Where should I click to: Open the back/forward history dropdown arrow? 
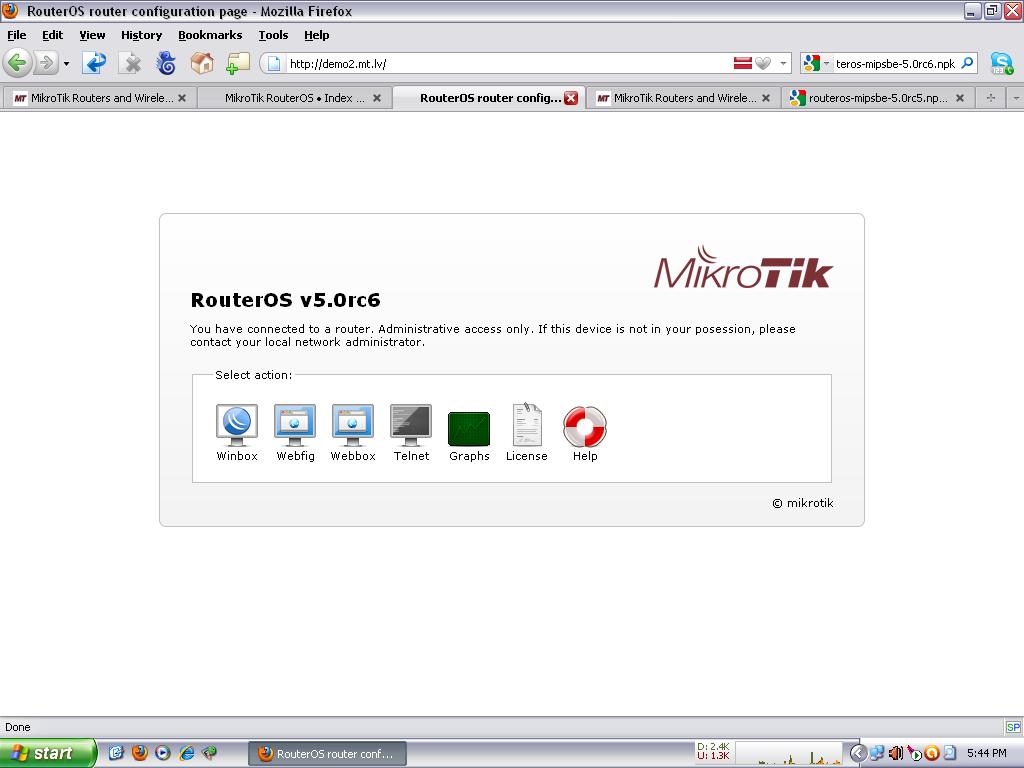(x=66, y=64)
